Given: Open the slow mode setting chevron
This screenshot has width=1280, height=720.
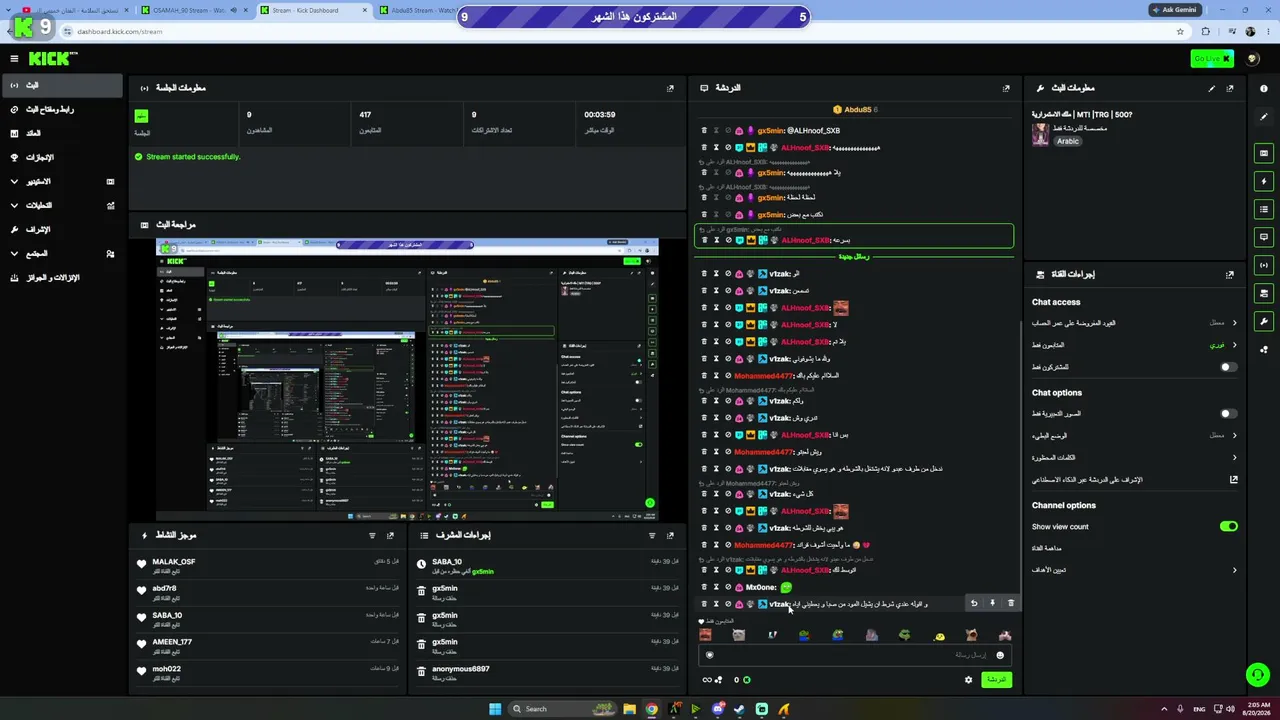Looking at the screenshot, I should coord(1234,436).
